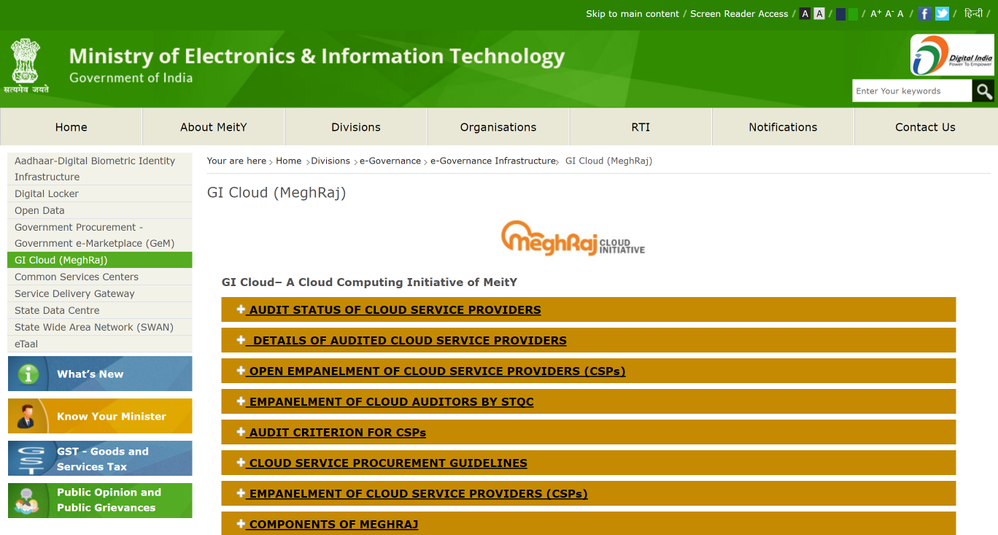This screenshot has height=535, width=998.
Task: Click the GST banner icon
Action: [x=30, y=459]
